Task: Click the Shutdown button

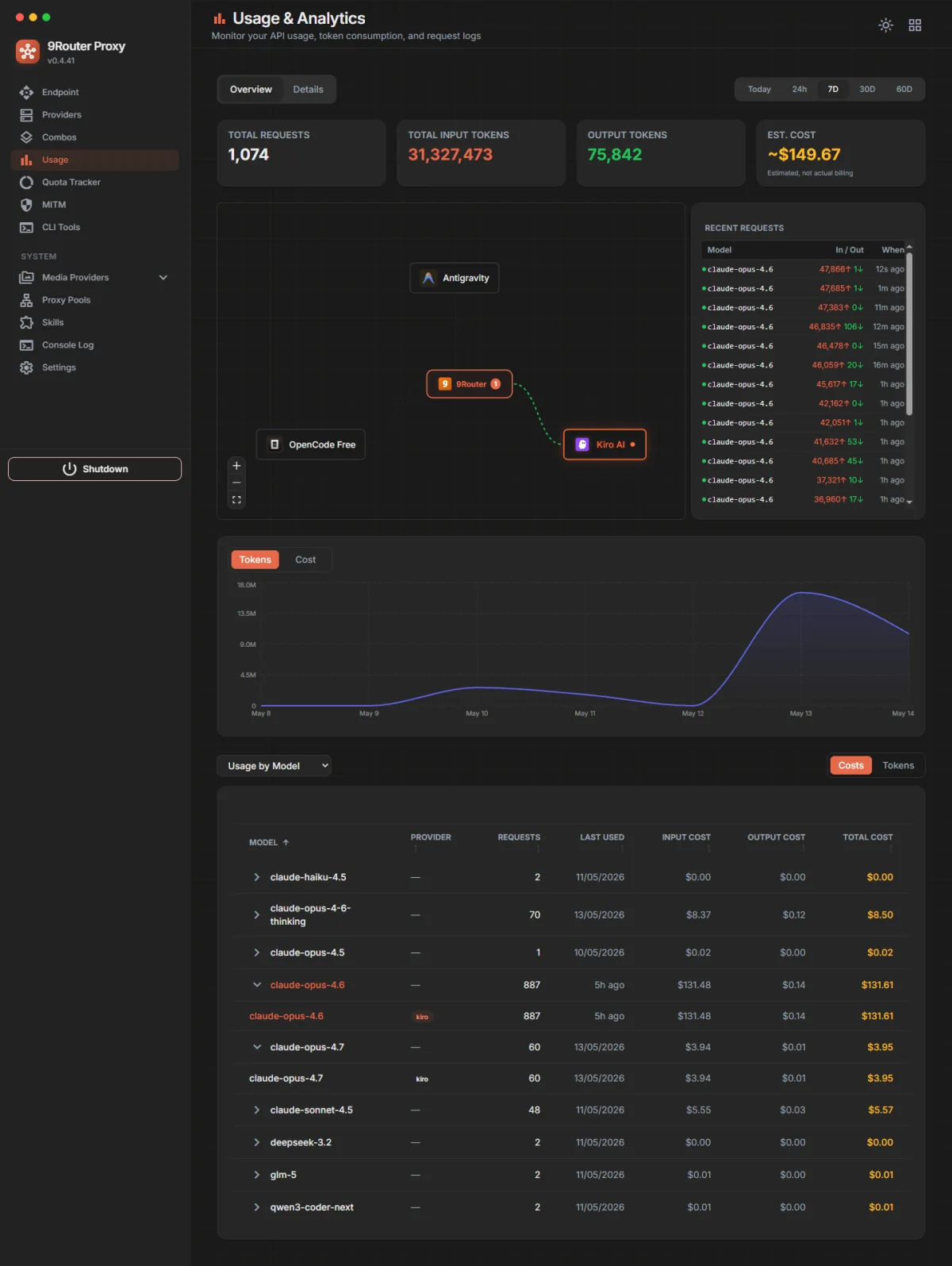Action: click(94, 469)
